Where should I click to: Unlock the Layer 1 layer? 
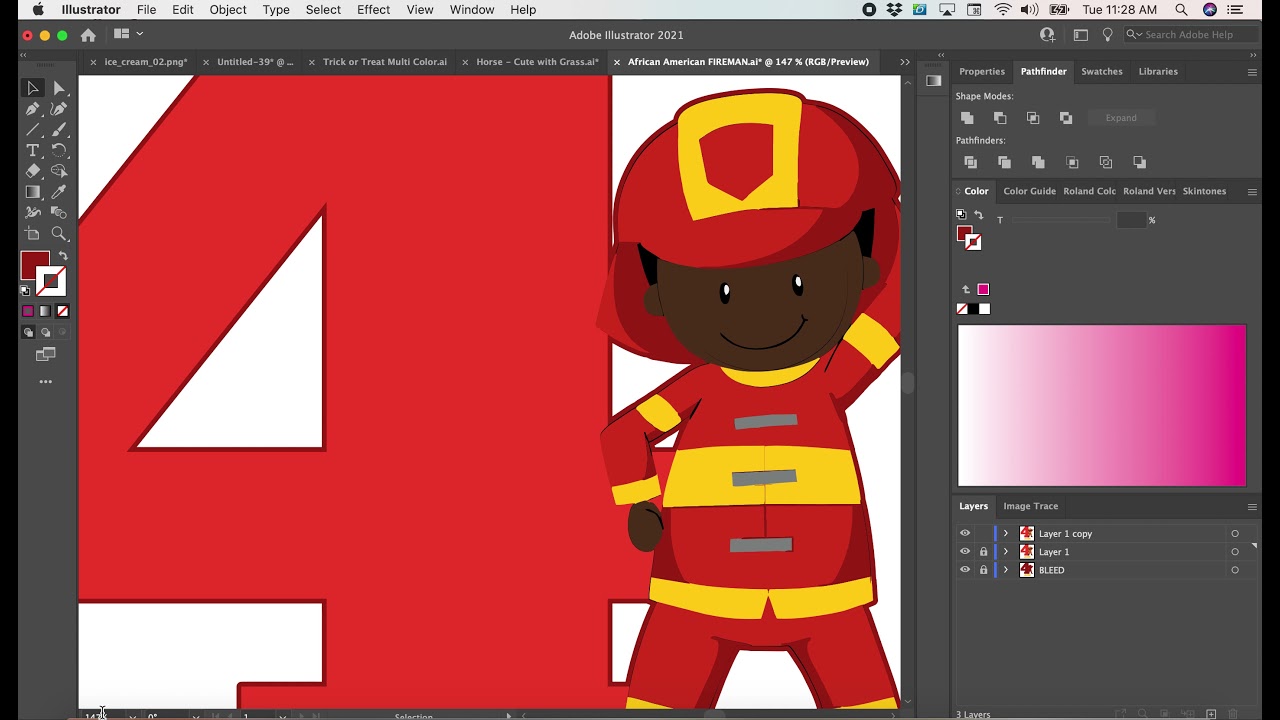point(983,551)
